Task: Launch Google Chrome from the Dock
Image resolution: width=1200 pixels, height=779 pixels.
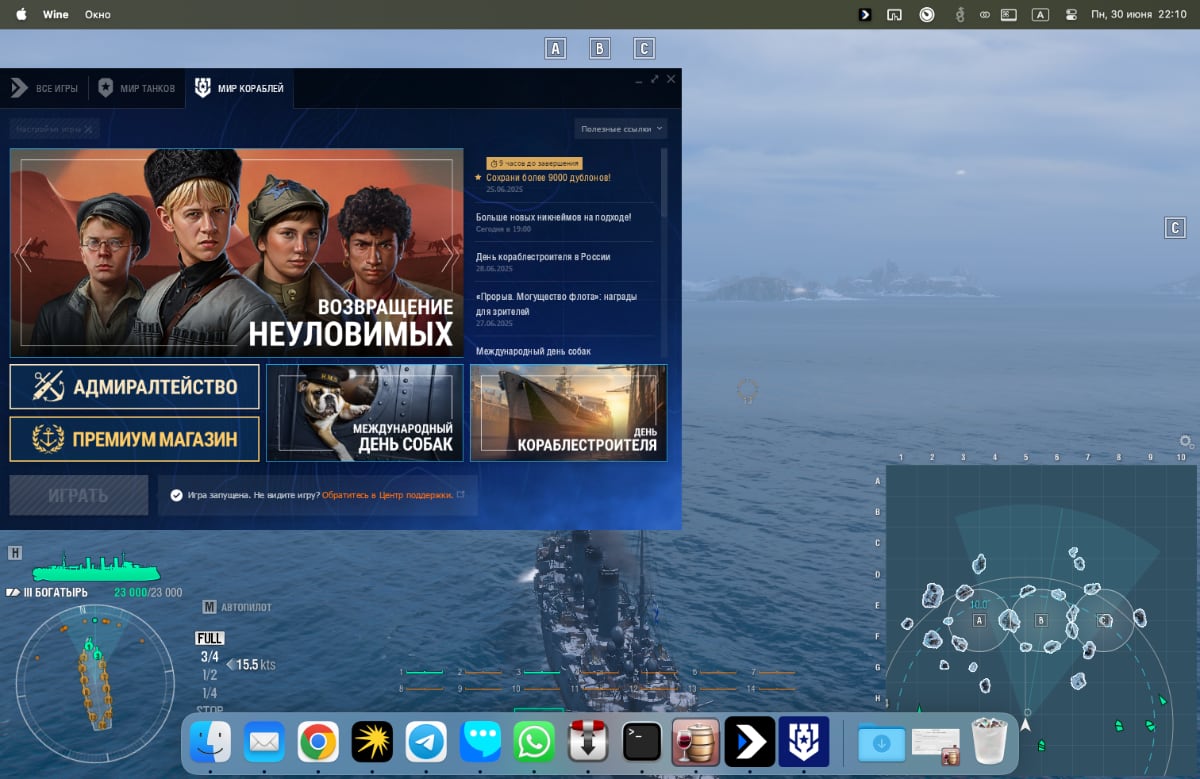Action: coord(318,742)
